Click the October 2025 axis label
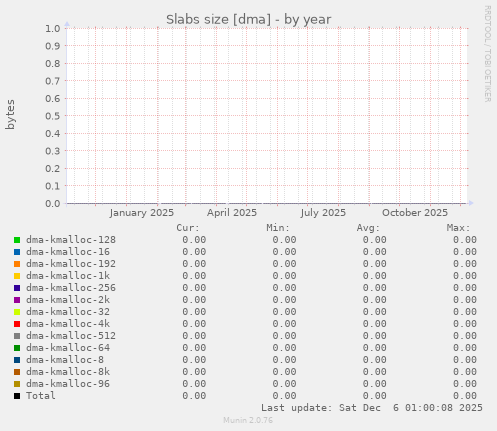 pyautogui.click(x=415, y=213)
